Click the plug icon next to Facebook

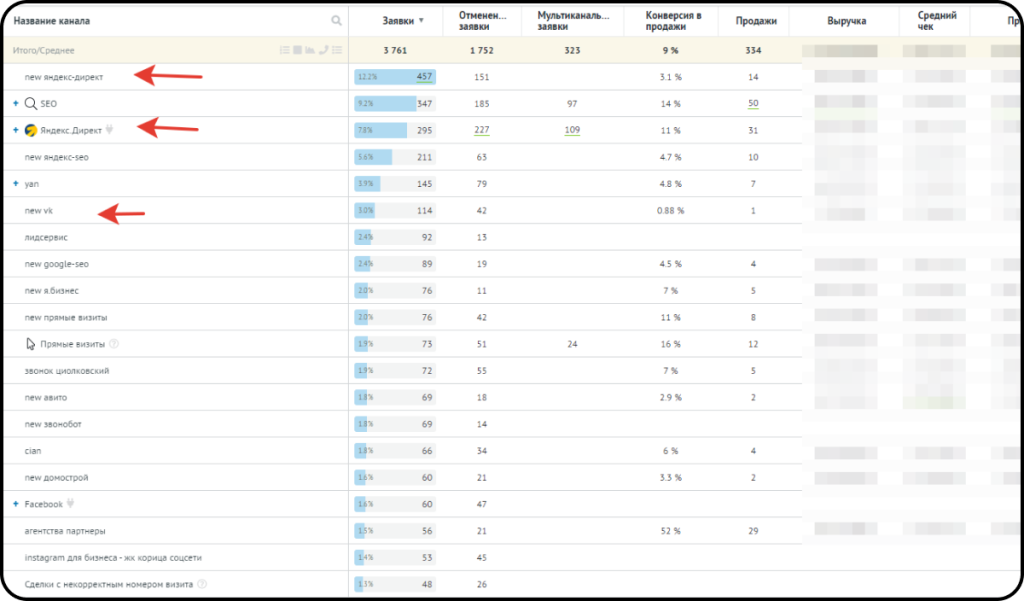coord(71,504)
